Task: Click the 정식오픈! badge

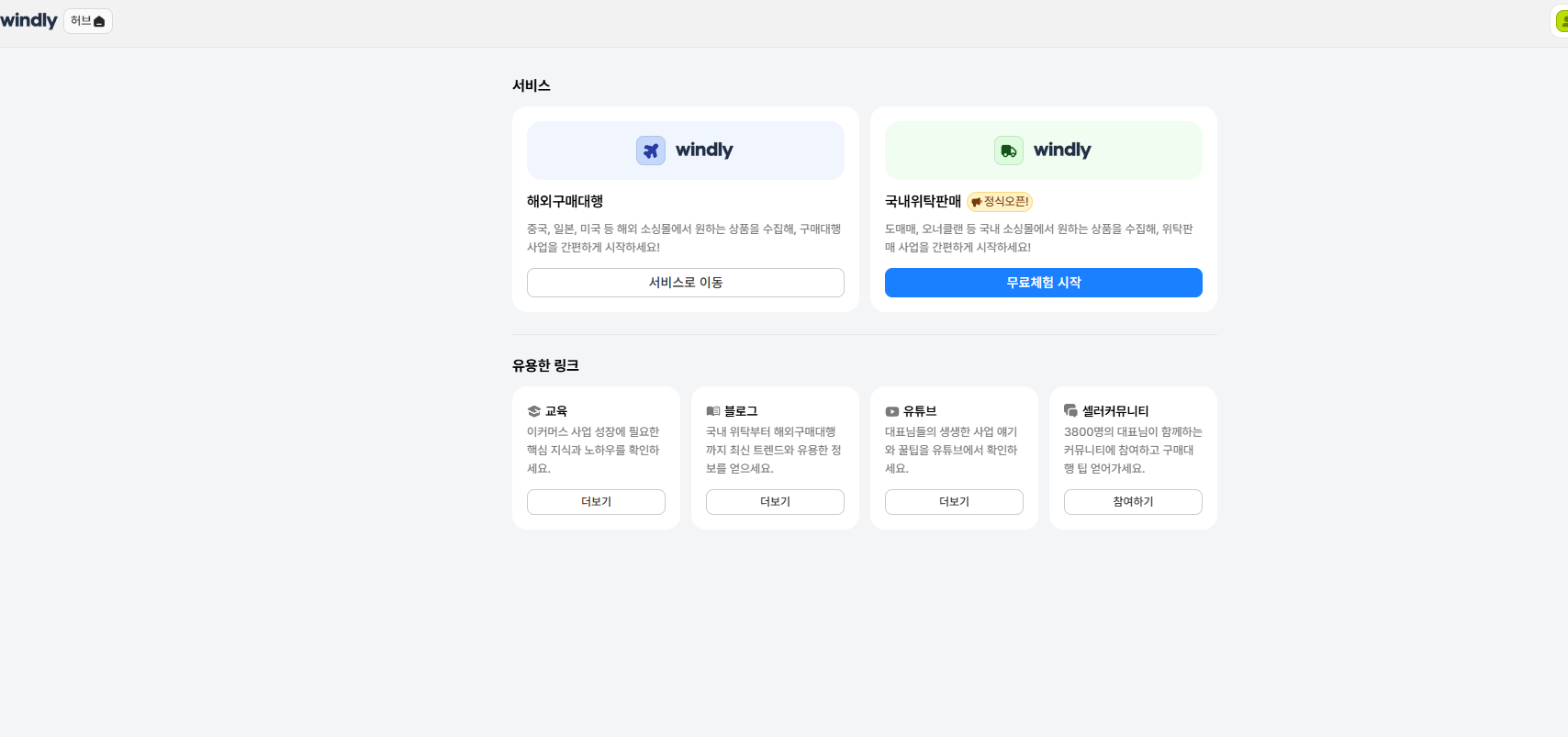Action: (x=1000, y=202)
